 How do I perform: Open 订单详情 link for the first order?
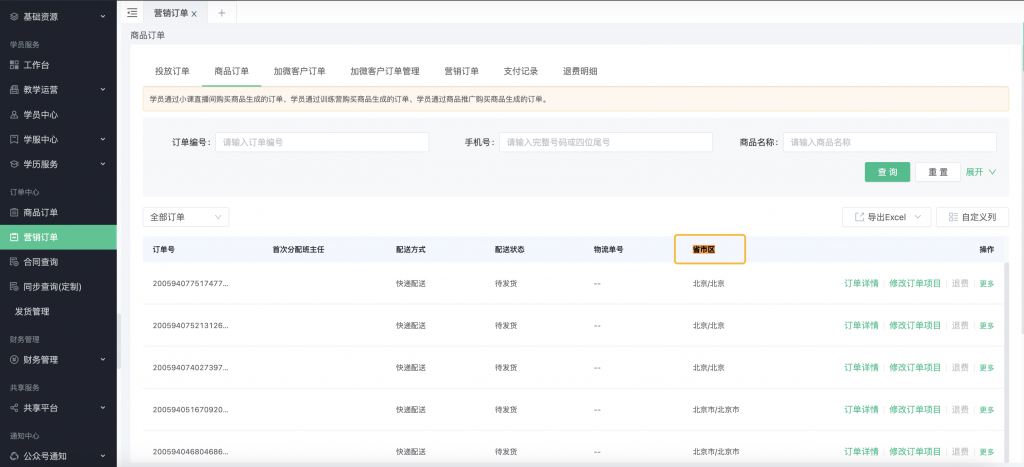(861, 283)
